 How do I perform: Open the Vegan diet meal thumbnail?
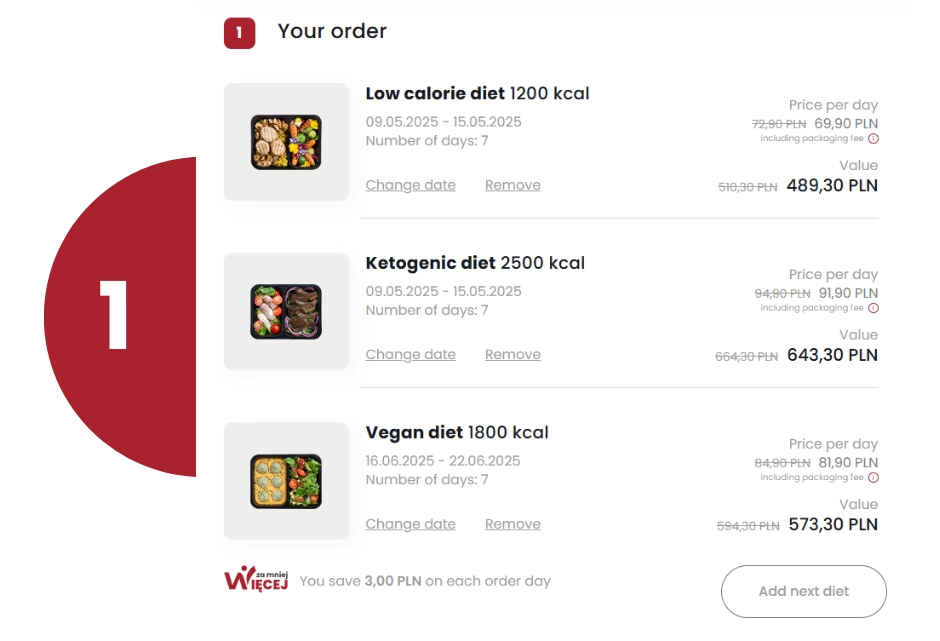tap(286, 481)
